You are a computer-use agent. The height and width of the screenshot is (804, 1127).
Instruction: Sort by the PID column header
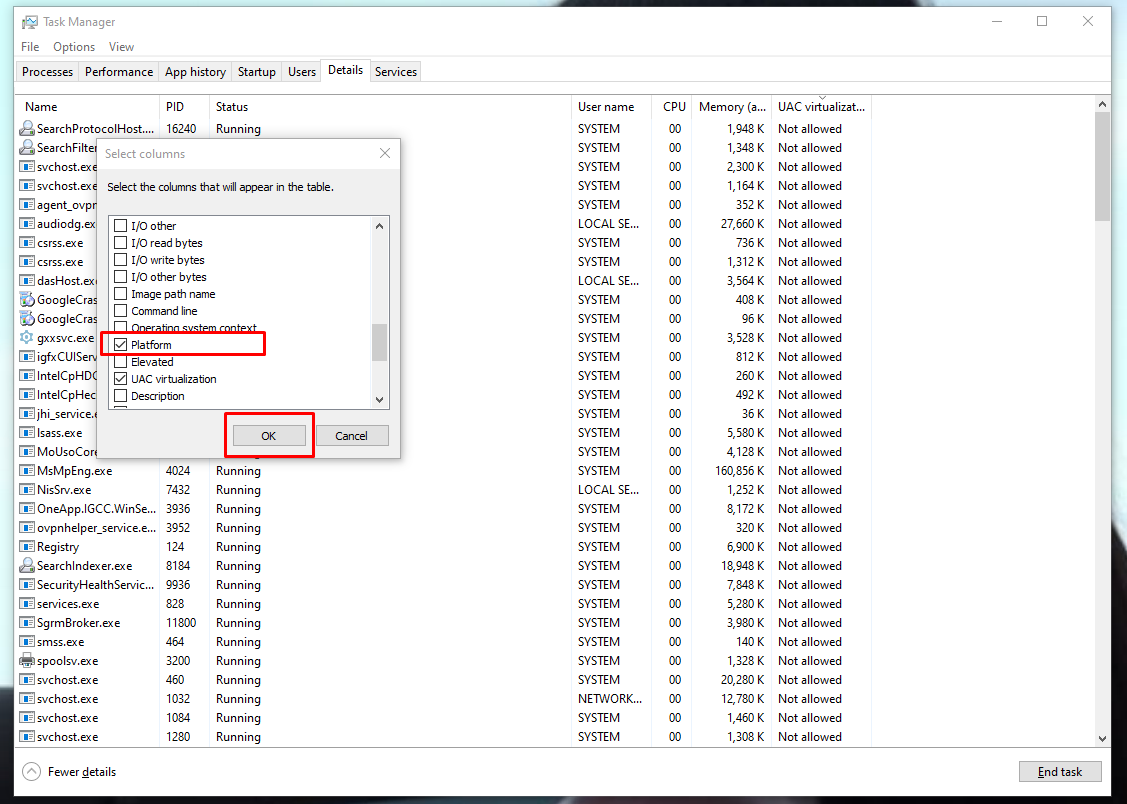pos(184,106)
